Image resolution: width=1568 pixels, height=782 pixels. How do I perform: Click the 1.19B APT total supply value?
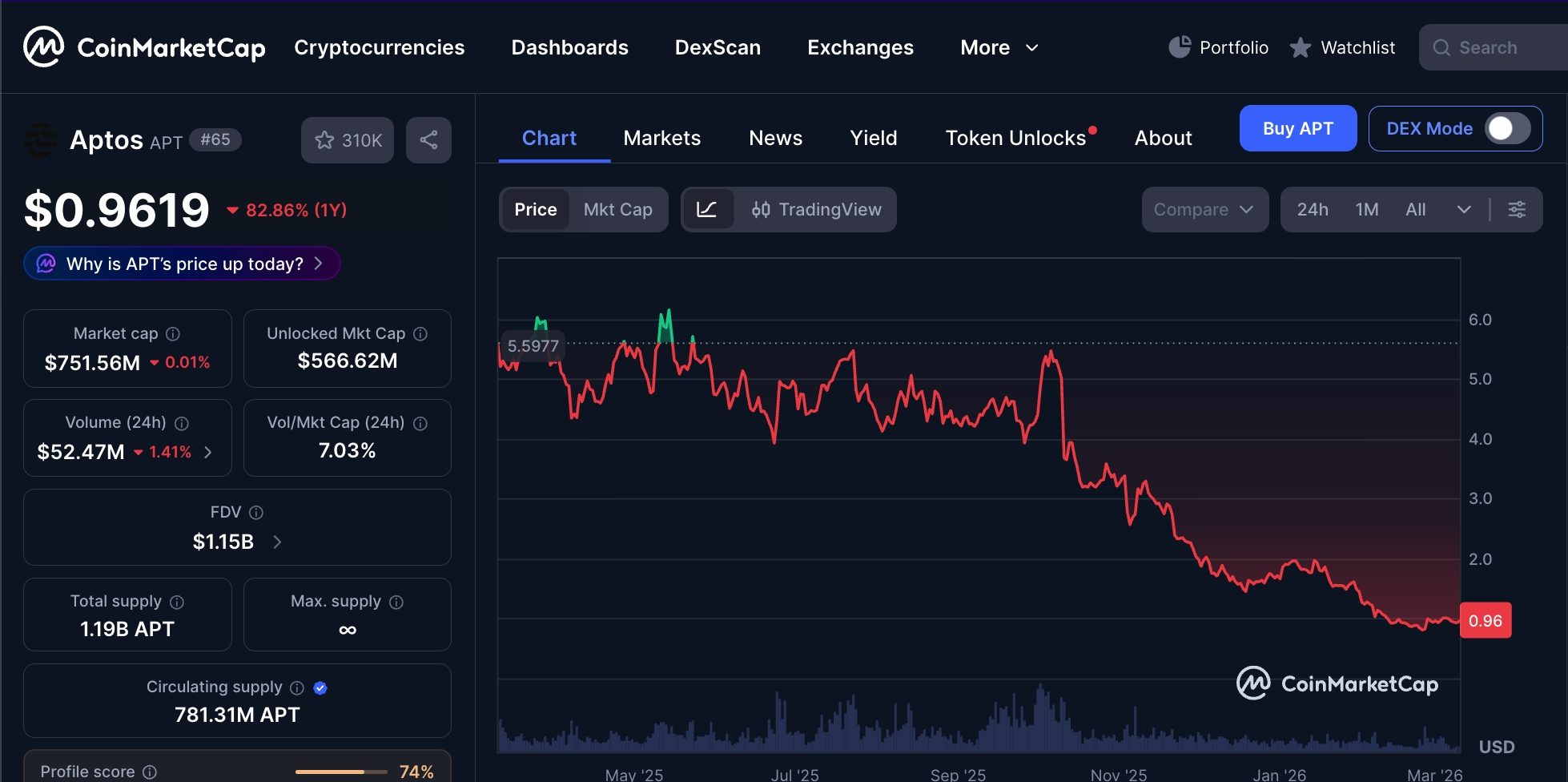(127, 629)
